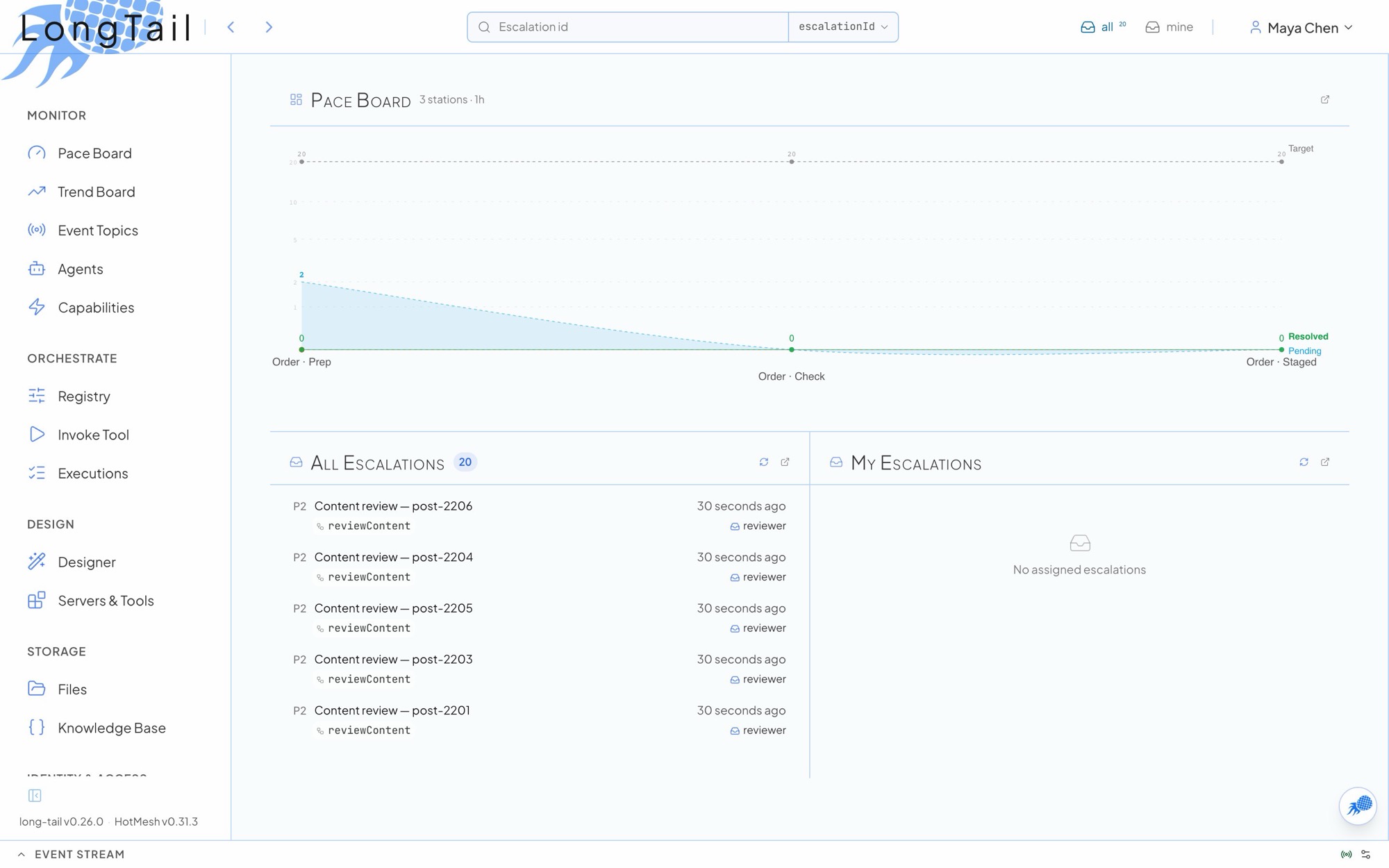Show all escalations inbox filter

coord(1103,27)
